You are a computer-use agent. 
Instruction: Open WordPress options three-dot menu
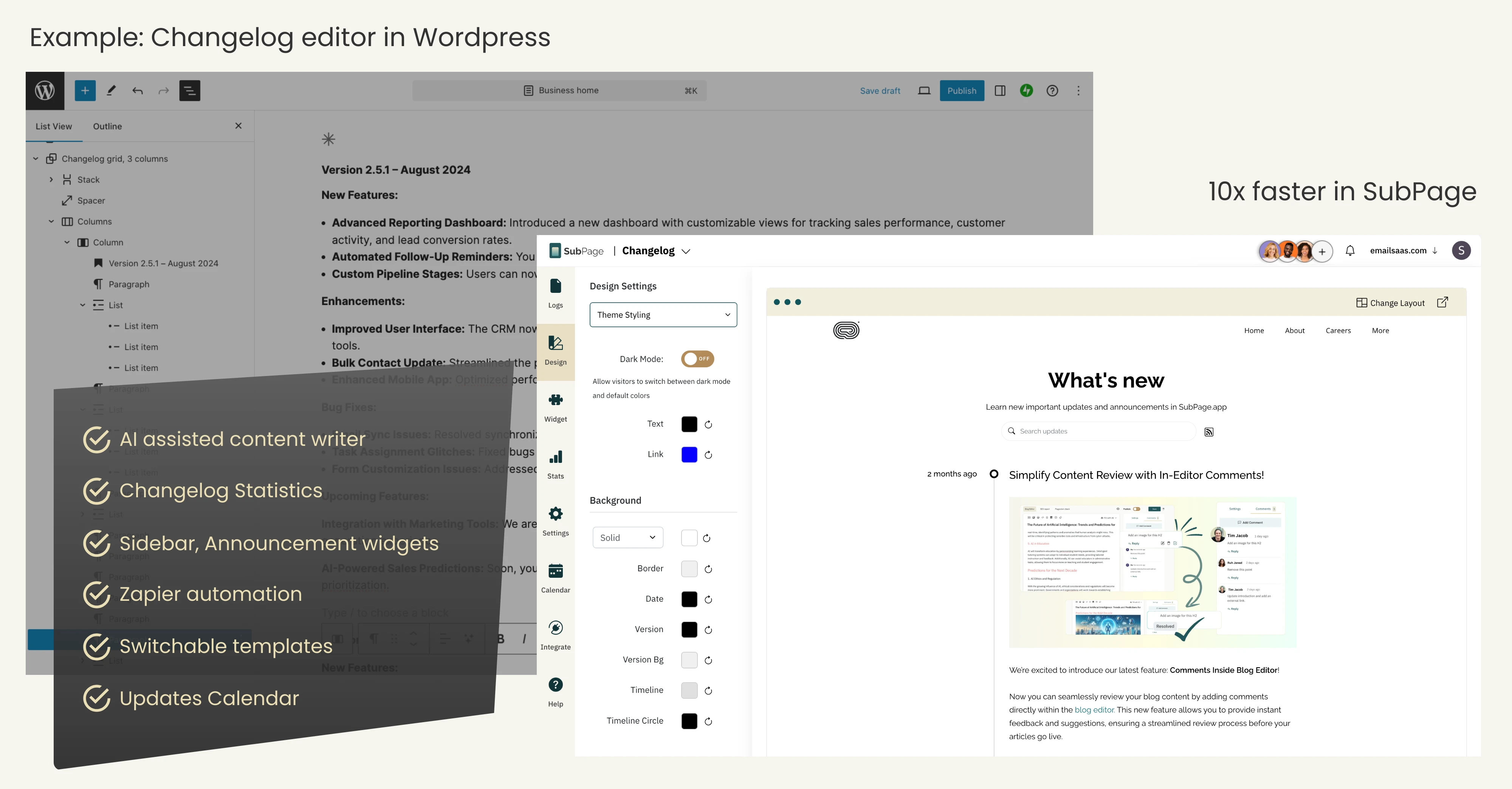point(1078,90)
